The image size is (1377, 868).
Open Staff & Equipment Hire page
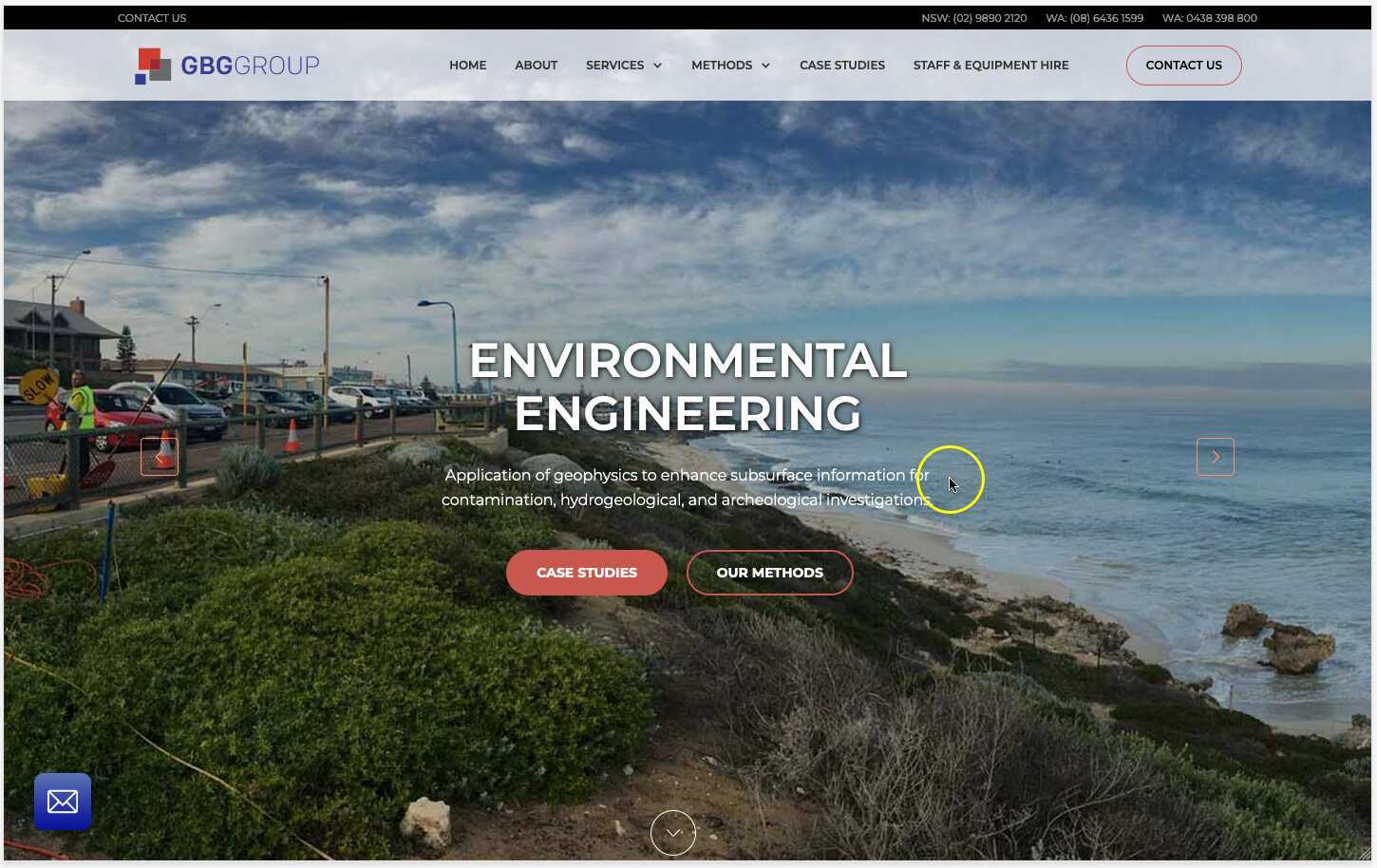tap(990, 66)
